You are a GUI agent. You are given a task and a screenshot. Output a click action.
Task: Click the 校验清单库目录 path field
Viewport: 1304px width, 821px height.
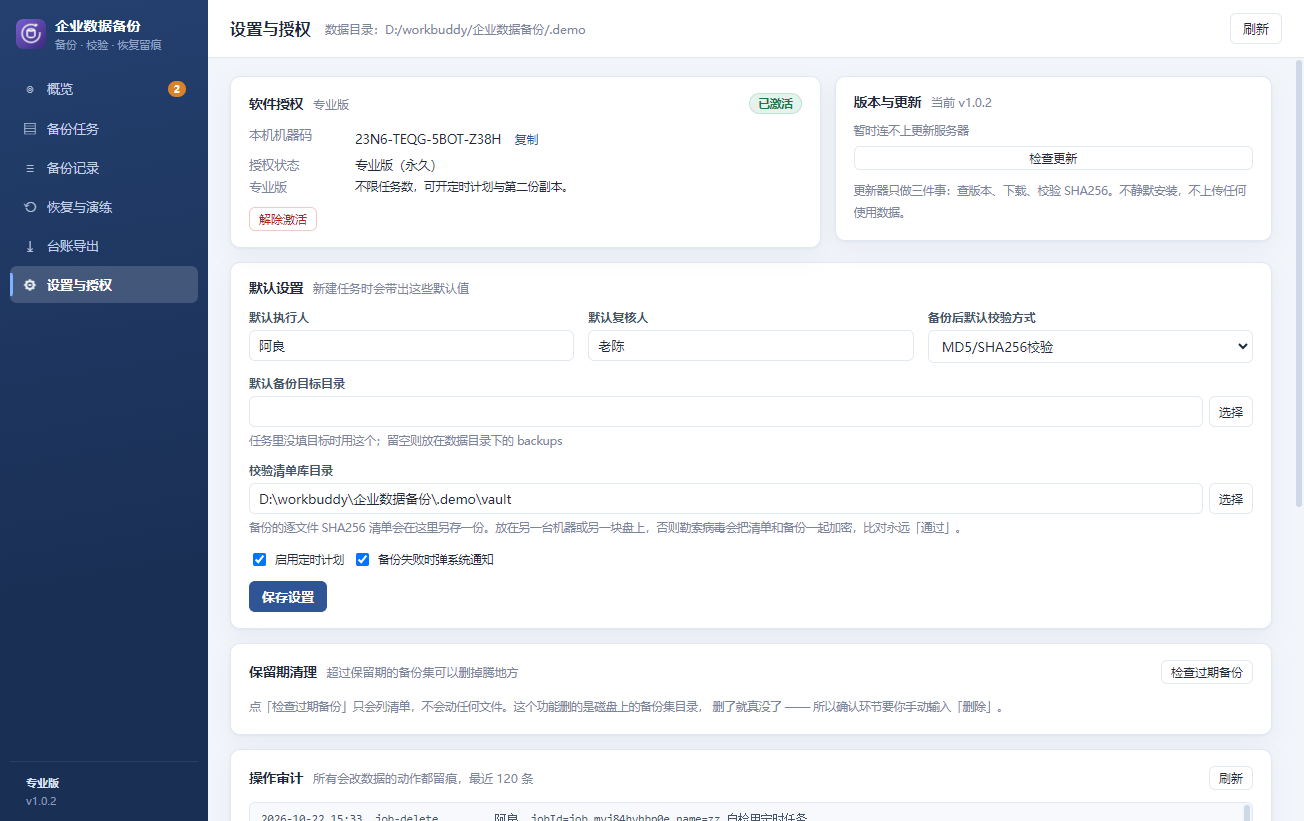coord(726,498)
